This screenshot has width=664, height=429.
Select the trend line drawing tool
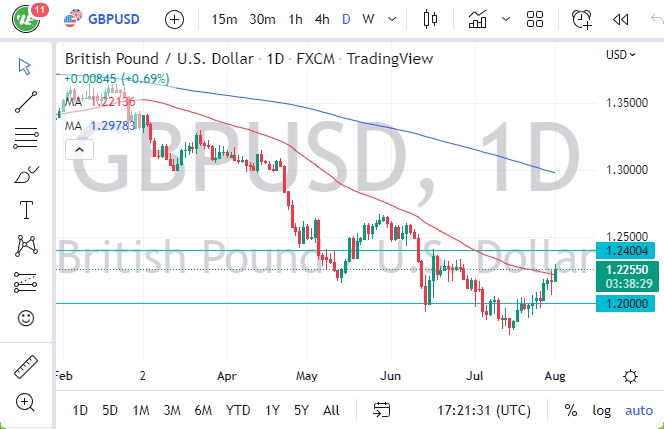coord(27,102)
